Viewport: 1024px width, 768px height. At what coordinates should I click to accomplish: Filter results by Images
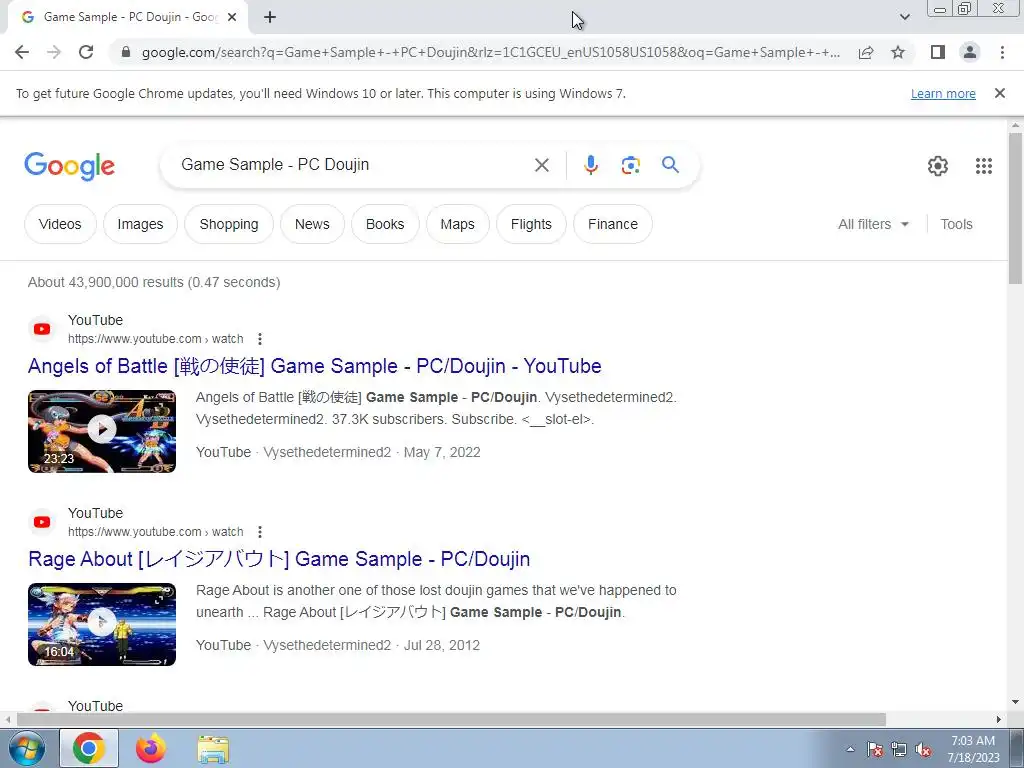coord(140,224)
